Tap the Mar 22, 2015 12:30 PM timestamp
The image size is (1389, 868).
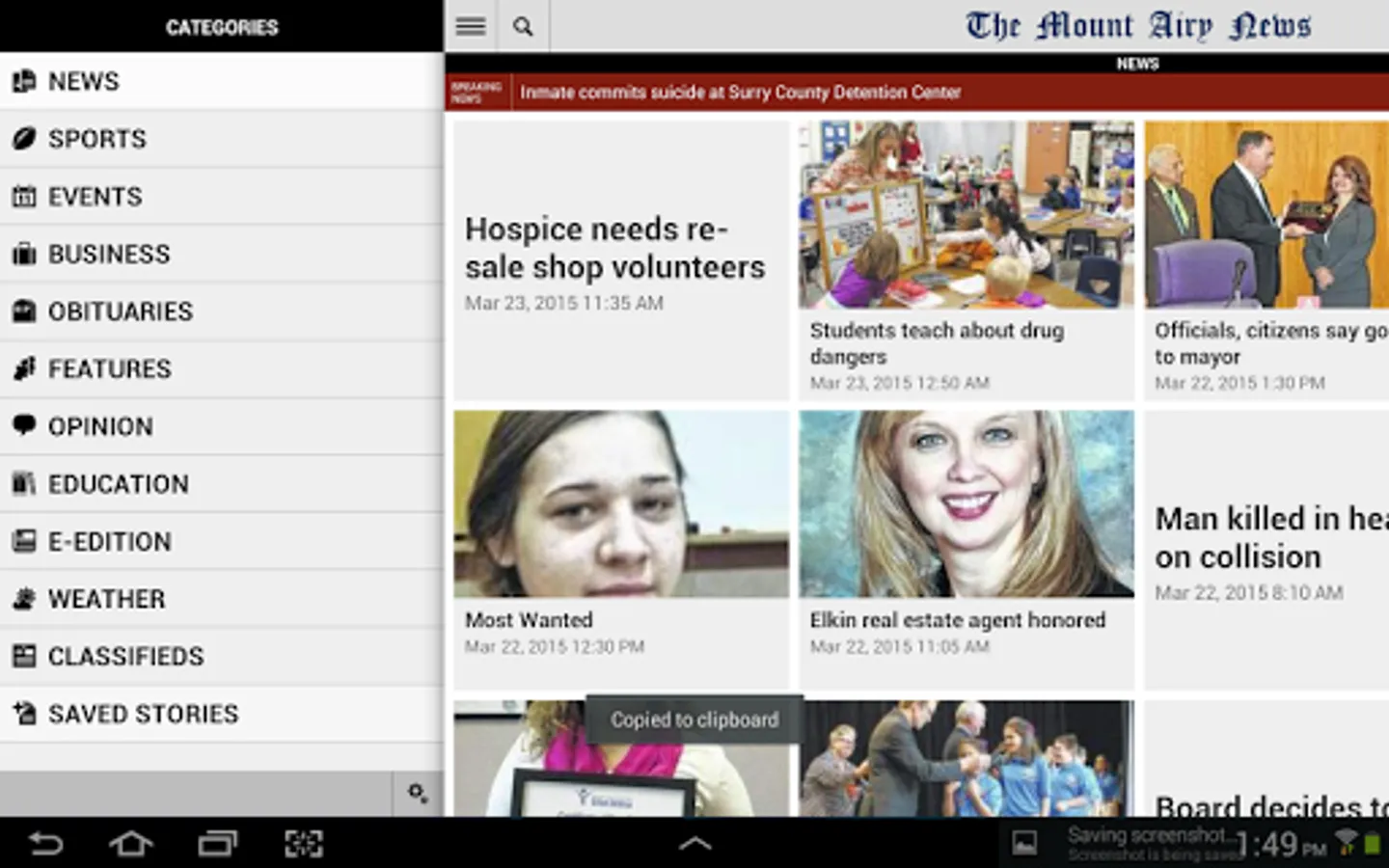555,646
